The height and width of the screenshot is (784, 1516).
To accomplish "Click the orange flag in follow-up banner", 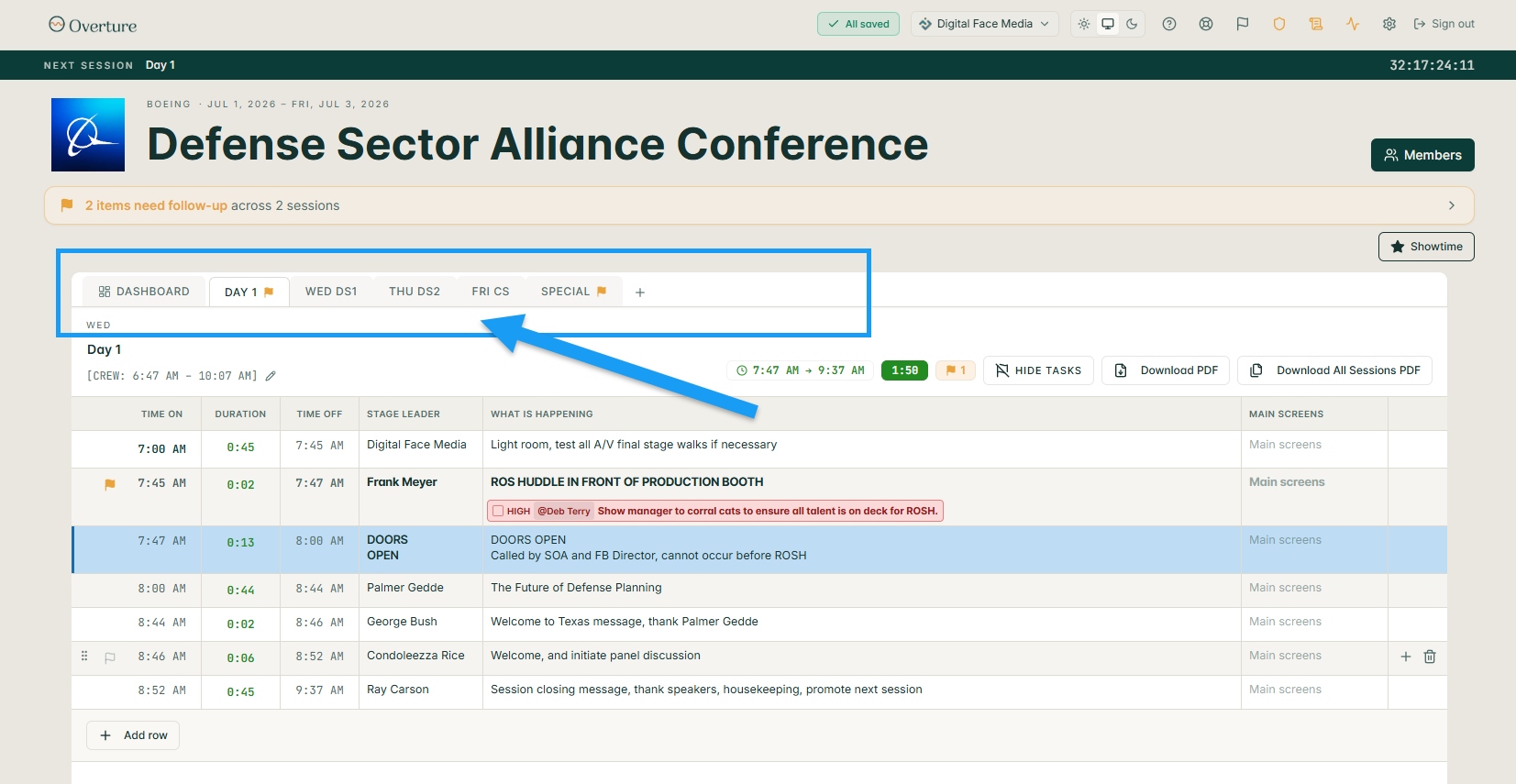I will coord(67,205).
